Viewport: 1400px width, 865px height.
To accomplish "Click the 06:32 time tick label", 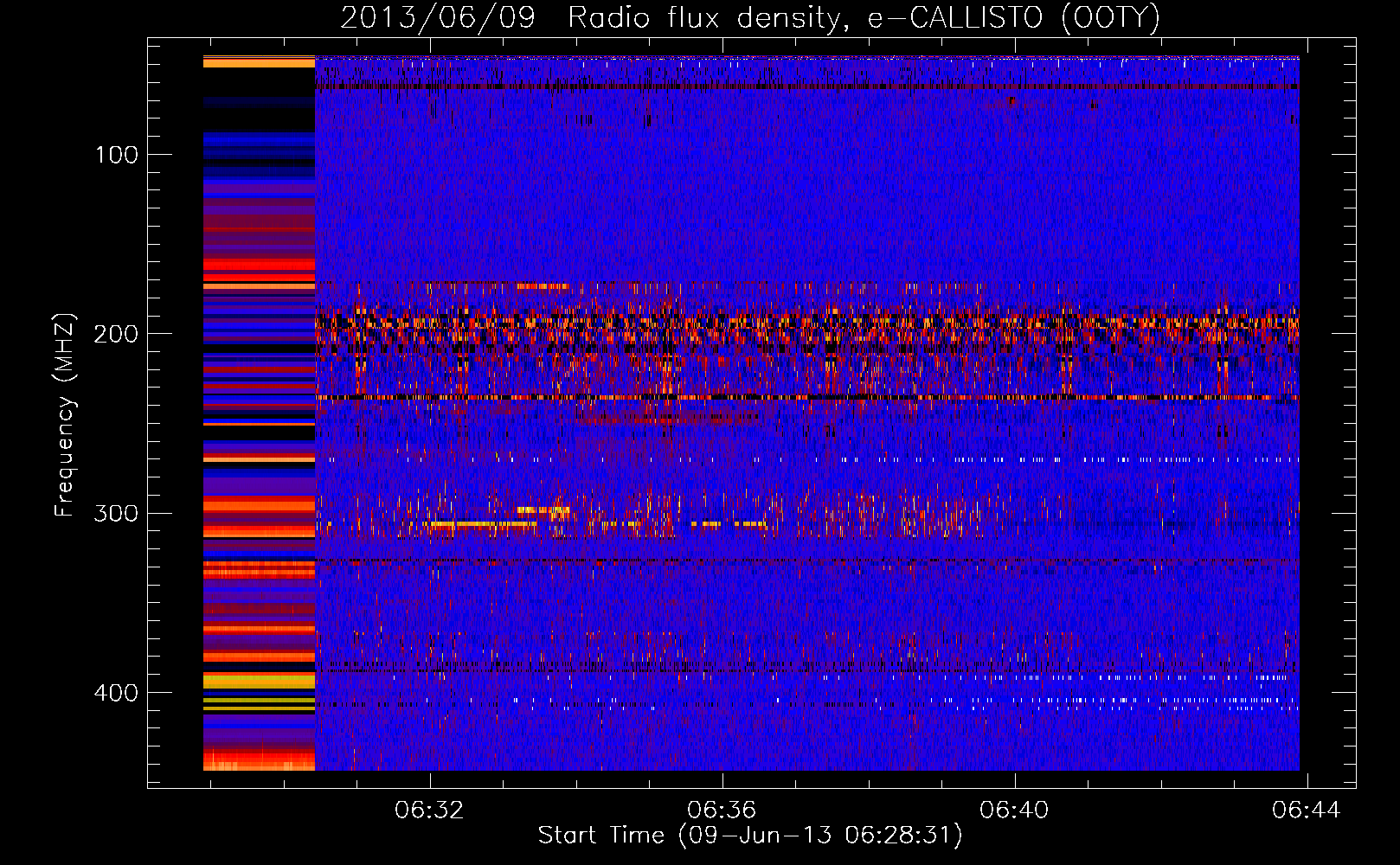I will [429, 810].
